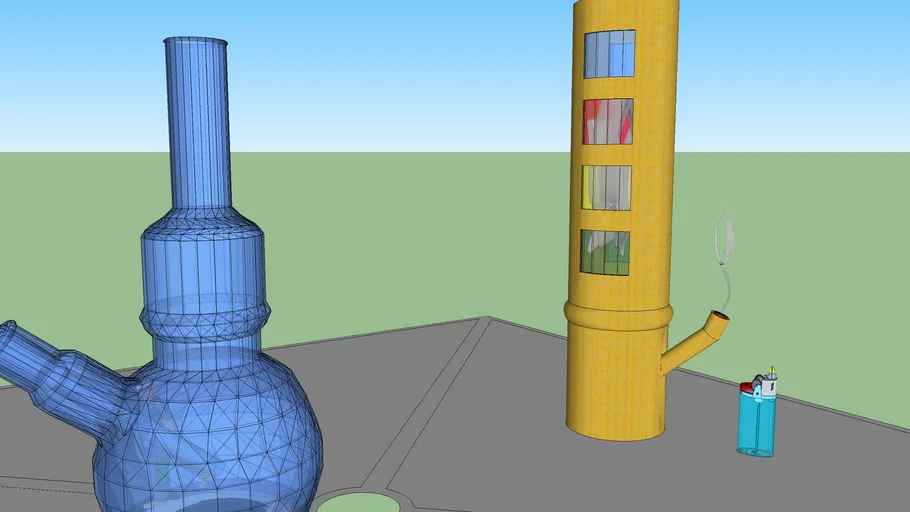Click the yellow-tinted third tower window
910x512 pixels.
point(607,187)
